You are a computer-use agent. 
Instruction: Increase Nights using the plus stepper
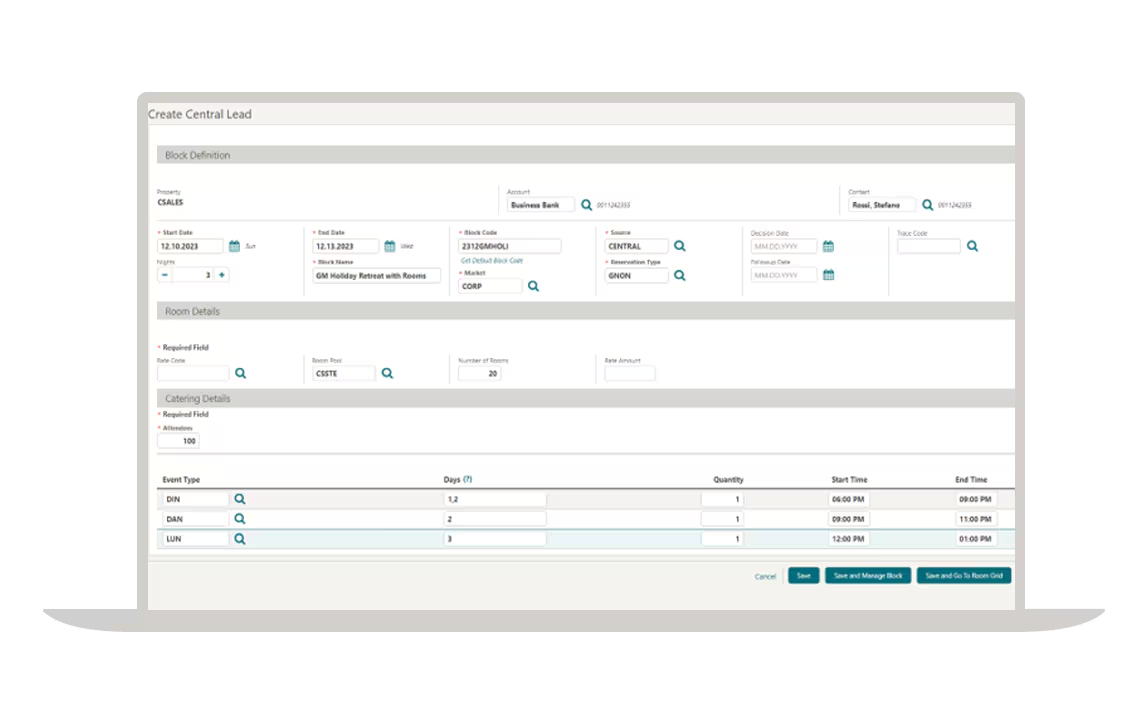[x=219, y=274]
